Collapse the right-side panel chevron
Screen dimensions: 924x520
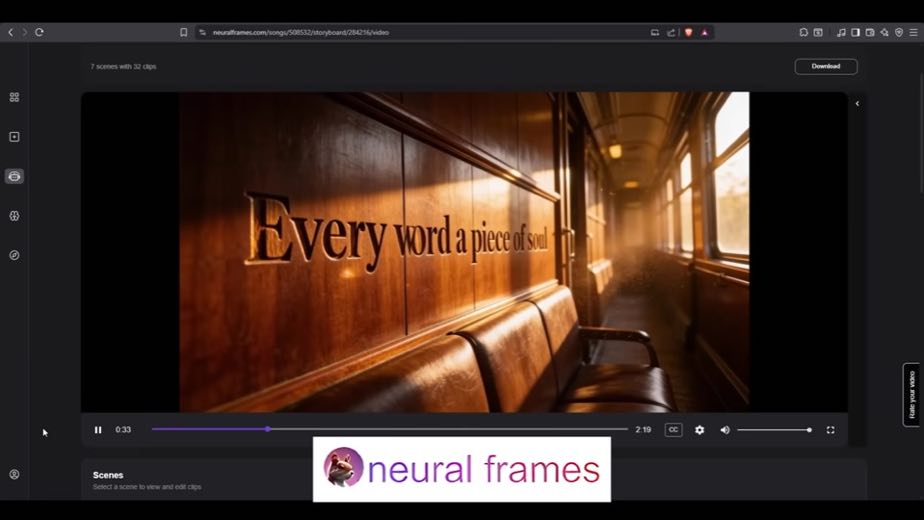[x=857, y=104]
